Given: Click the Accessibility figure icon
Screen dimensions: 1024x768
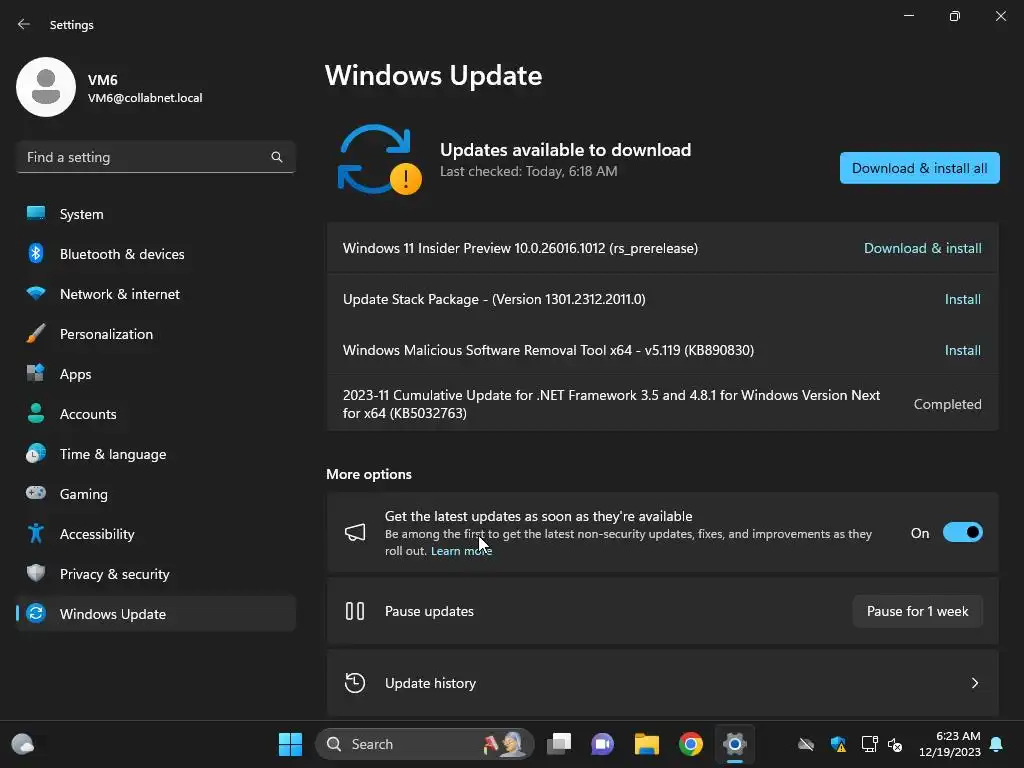Looking at the screenshot, I should [x=36, y=534].
